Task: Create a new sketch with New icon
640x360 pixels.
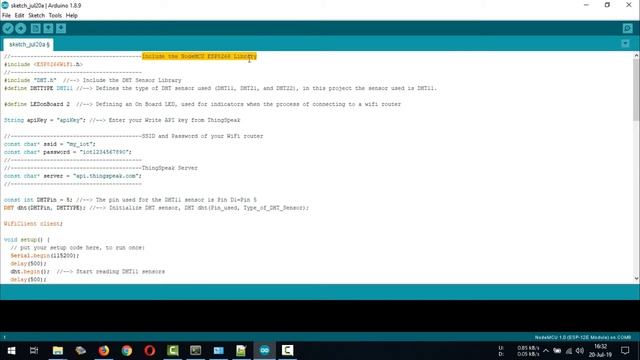Action: click(x=36, y=28)
